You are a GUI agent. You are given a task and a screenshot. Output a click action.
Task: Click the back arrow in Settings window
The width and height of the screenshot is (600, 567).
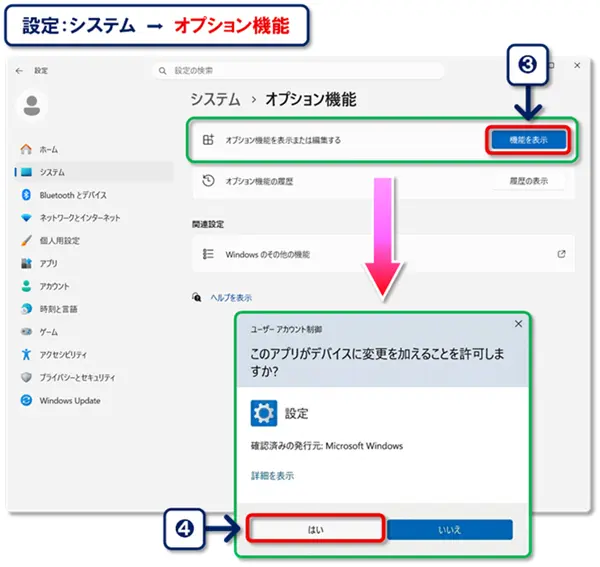(19, 71)
